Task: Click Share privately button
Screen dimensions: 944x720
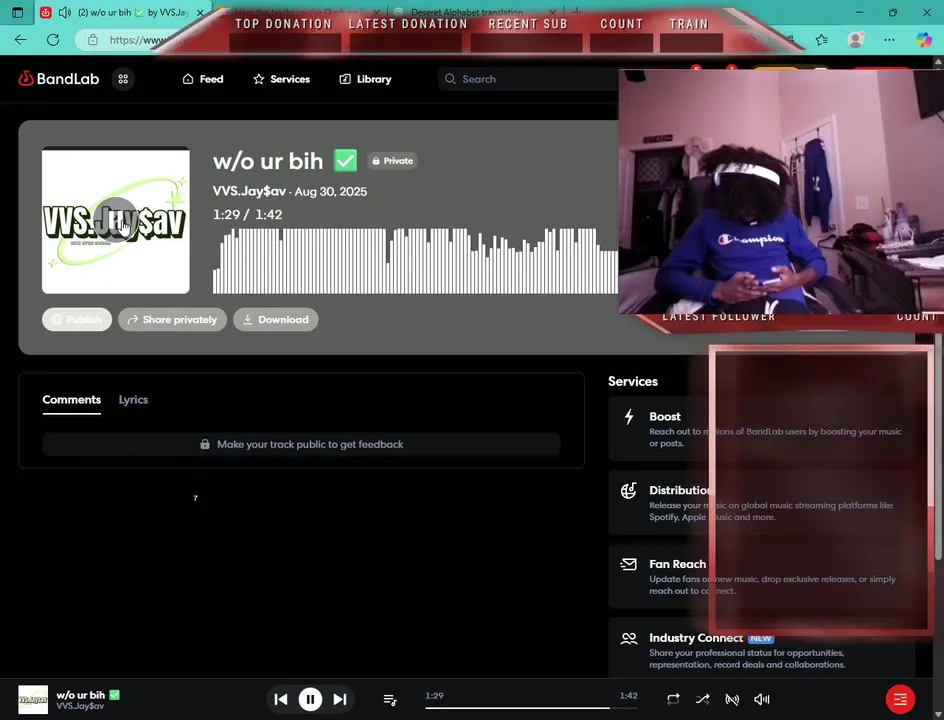Action: [172, 319]
